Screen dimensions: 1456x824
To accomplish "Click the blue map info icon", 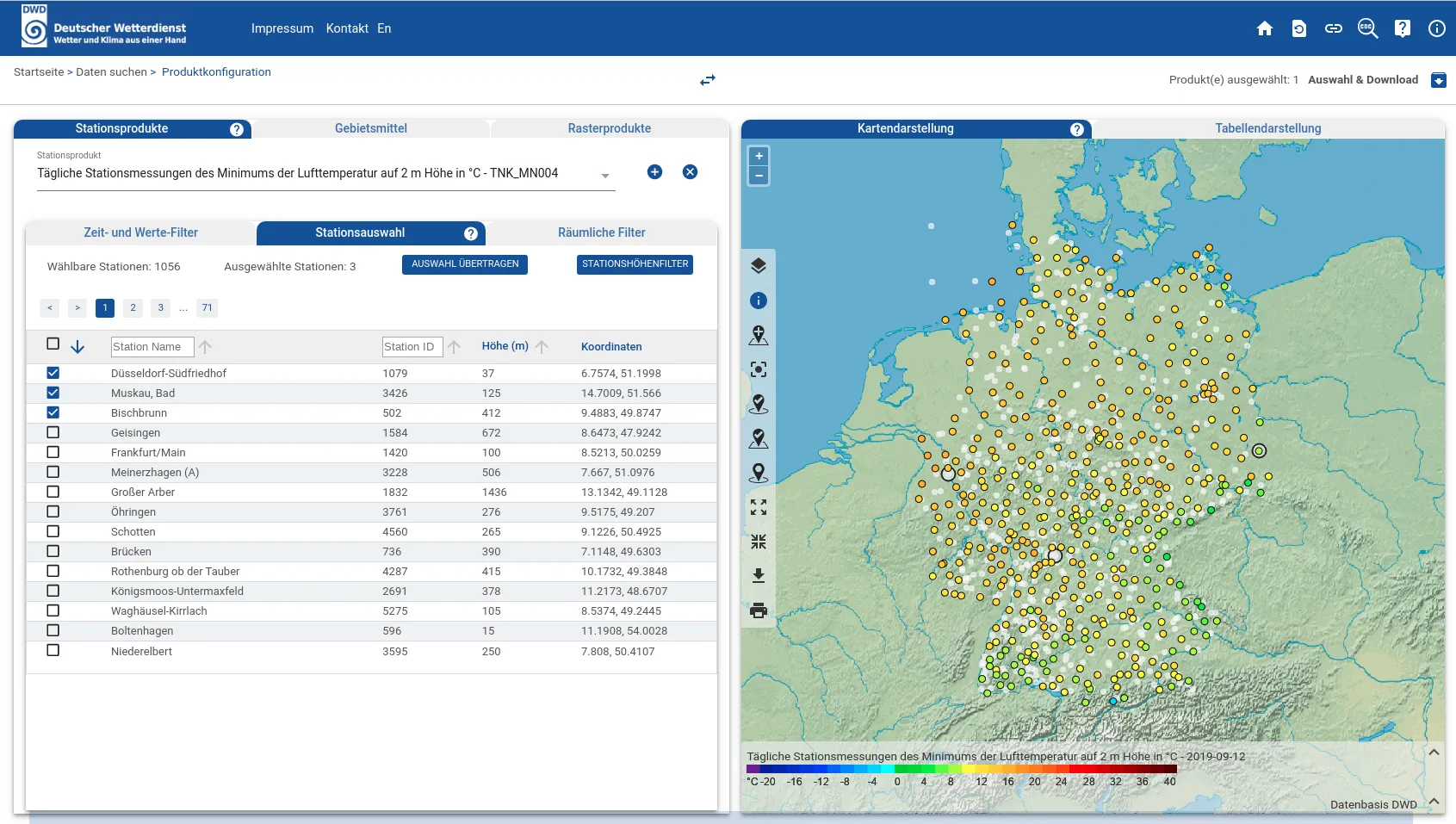I will (759, 300).
